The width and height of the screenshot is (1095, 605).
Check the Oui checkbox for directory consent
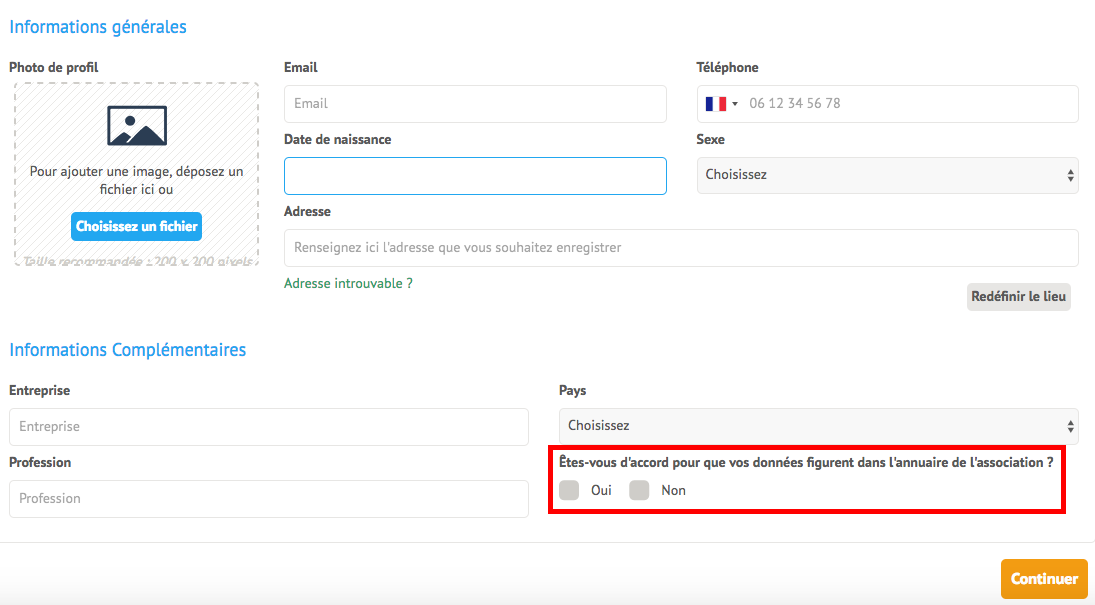tap(569, 490)
